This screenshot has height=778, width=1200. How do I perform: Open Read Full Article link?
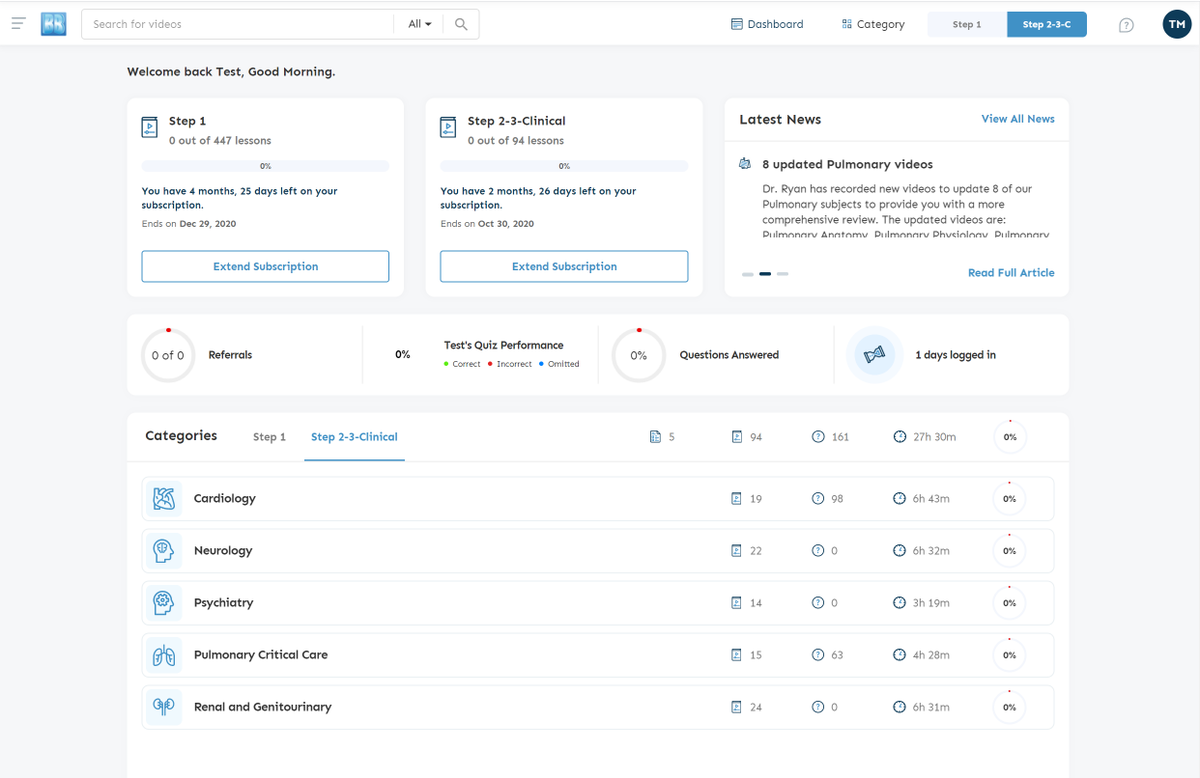click(1011, 273)
